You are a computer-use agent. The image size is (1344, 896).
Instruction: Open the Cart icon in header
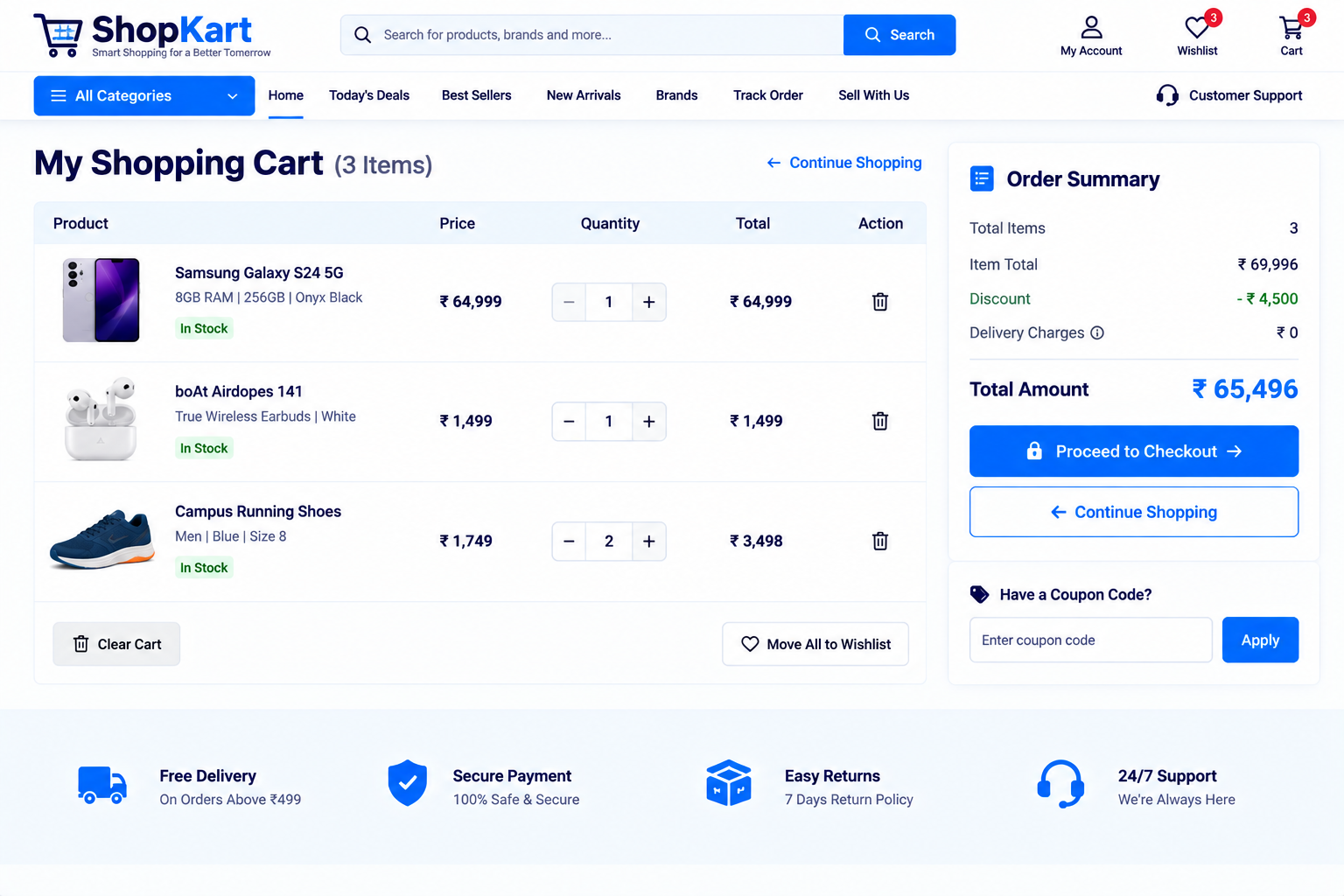[x=1291, y=28]
